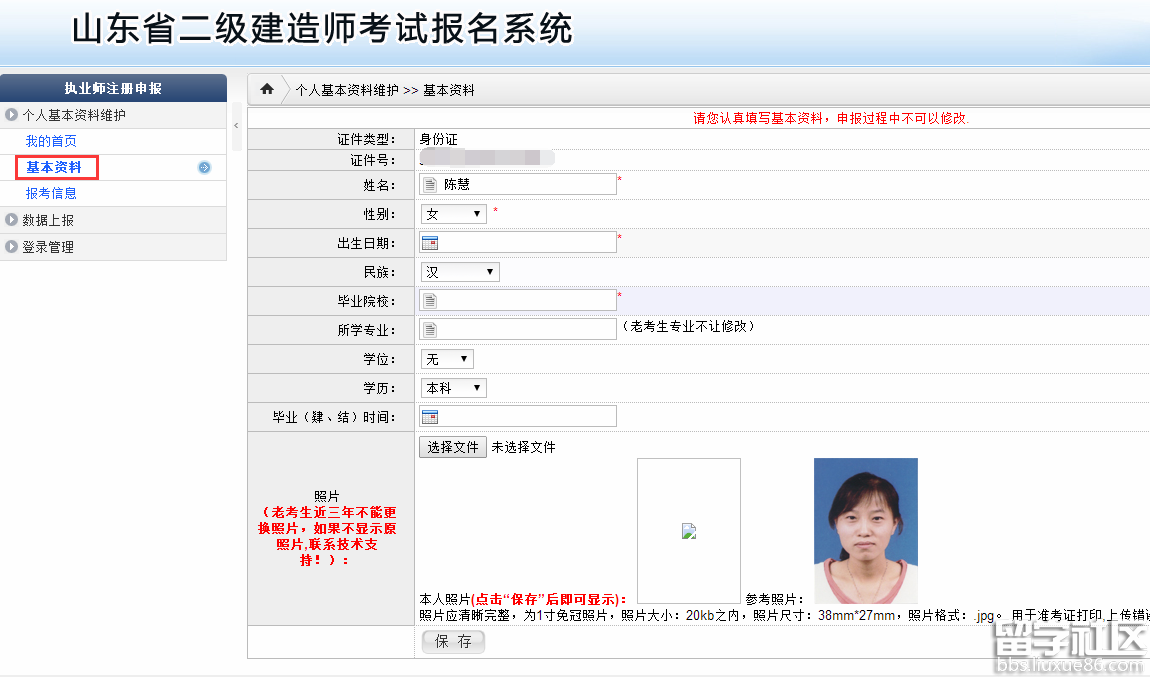Click the document icon next to 毕业院校
Image resolution: width=1150 pixels, height=677 pixels.
pyautogui.click(x=431, y=300)
